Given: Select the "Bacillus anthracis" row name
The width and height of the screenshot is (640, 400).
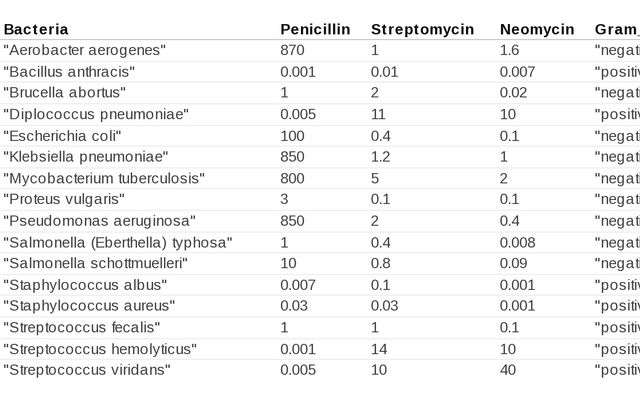Looking at the screenshot, I should [x=69, y=72].
